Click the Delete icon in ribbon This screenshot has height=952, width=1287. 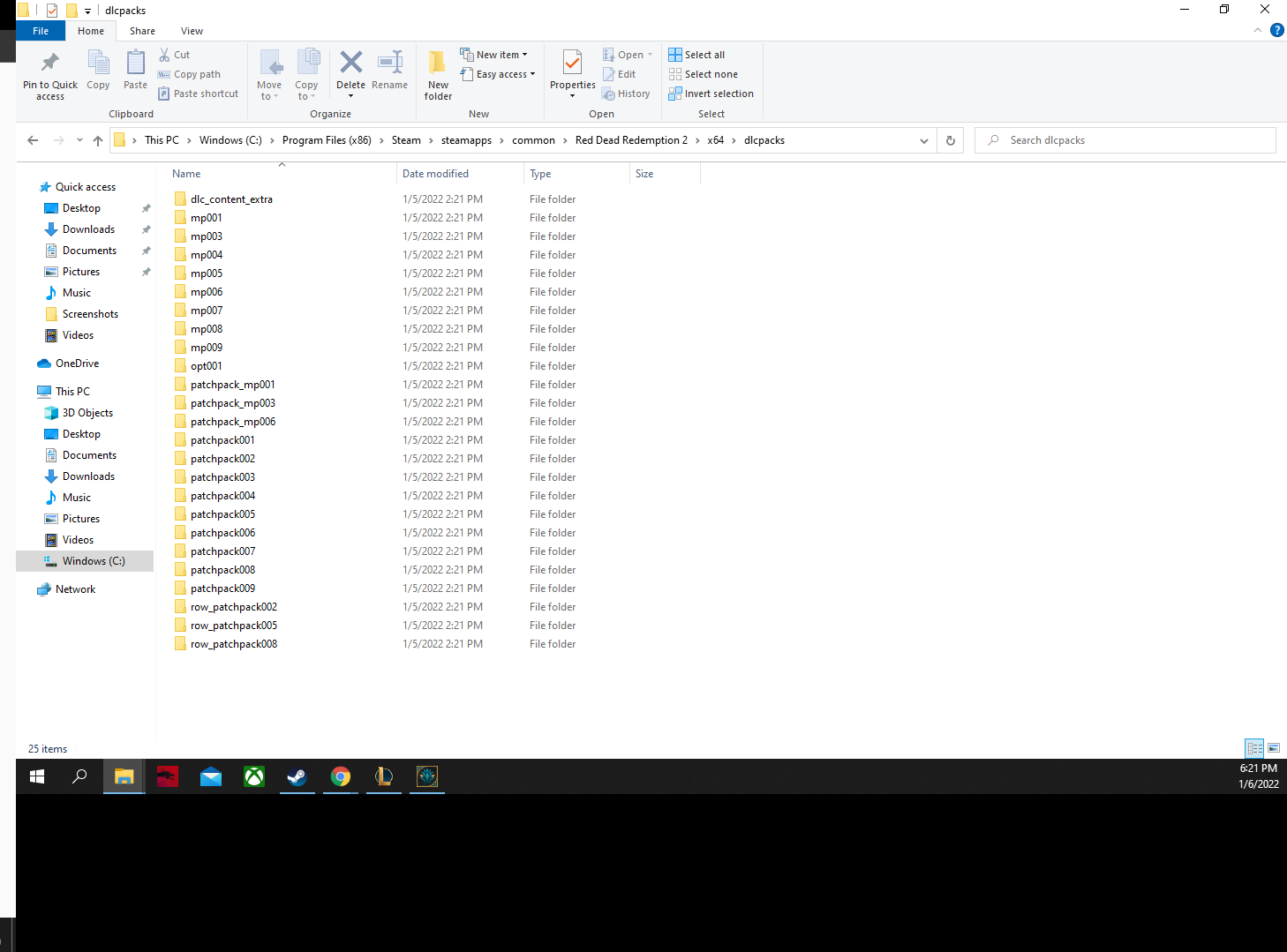pyautogui.click(x=350, y=64)
